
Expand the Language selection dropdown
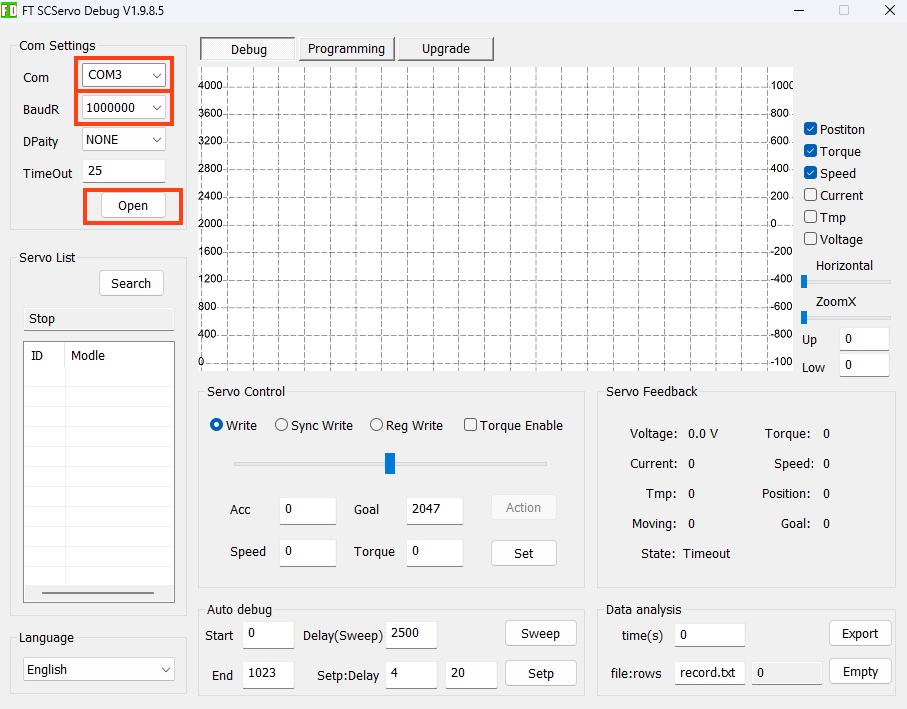point(98,670)
